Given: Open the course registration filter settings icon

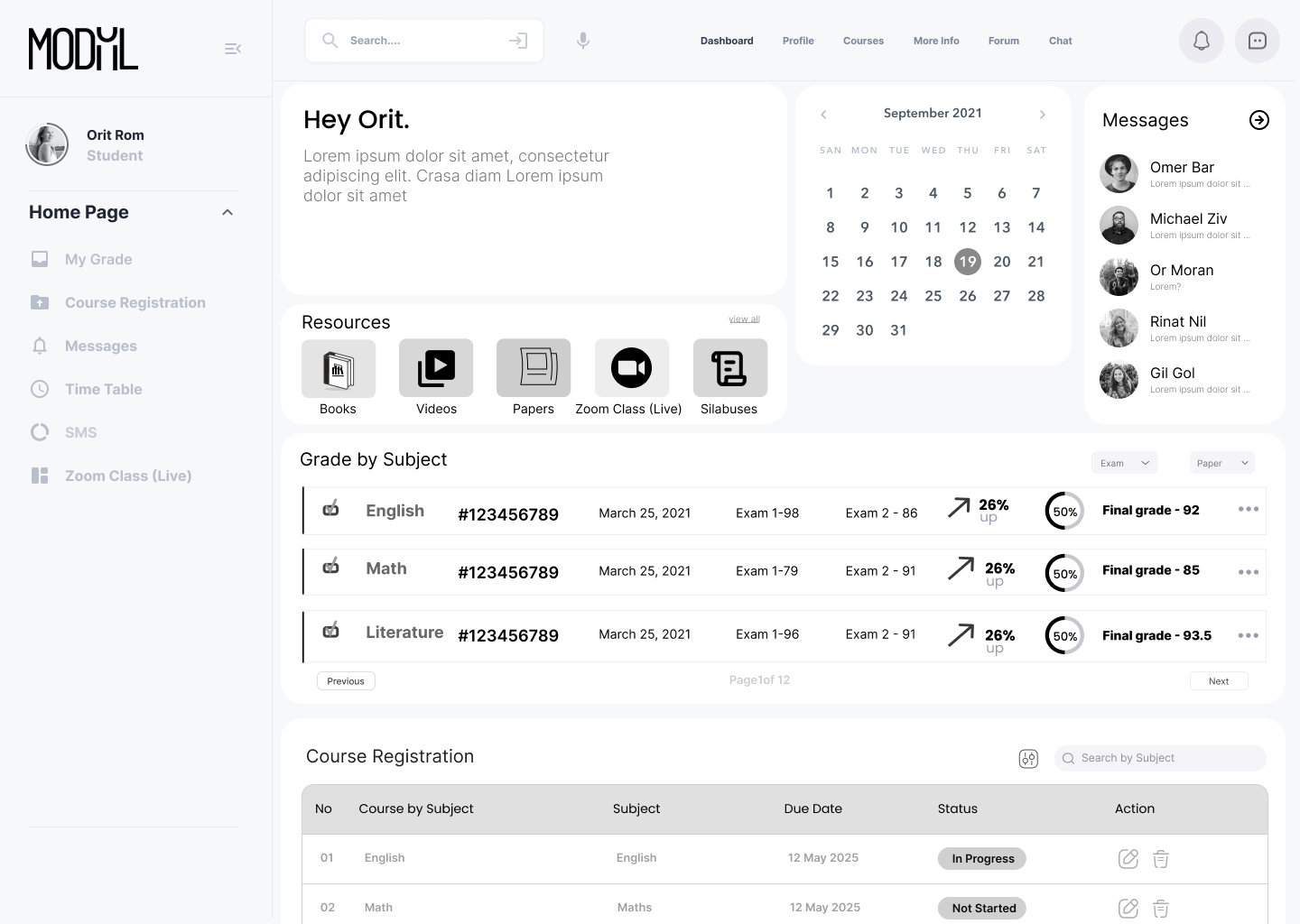Looking at the screenshot, I should coord(1028,759).
